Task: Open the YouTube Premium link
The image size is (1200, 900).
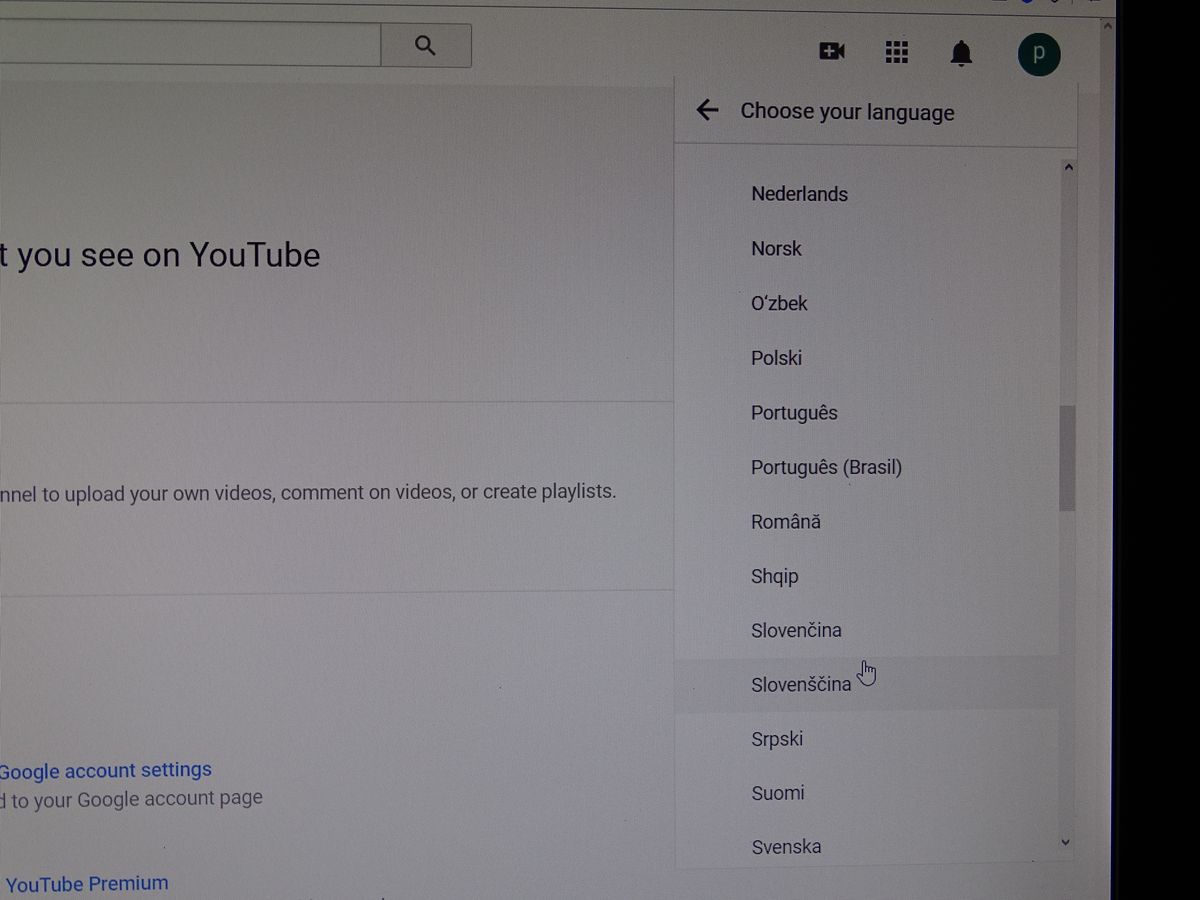Action: [87, 884]
